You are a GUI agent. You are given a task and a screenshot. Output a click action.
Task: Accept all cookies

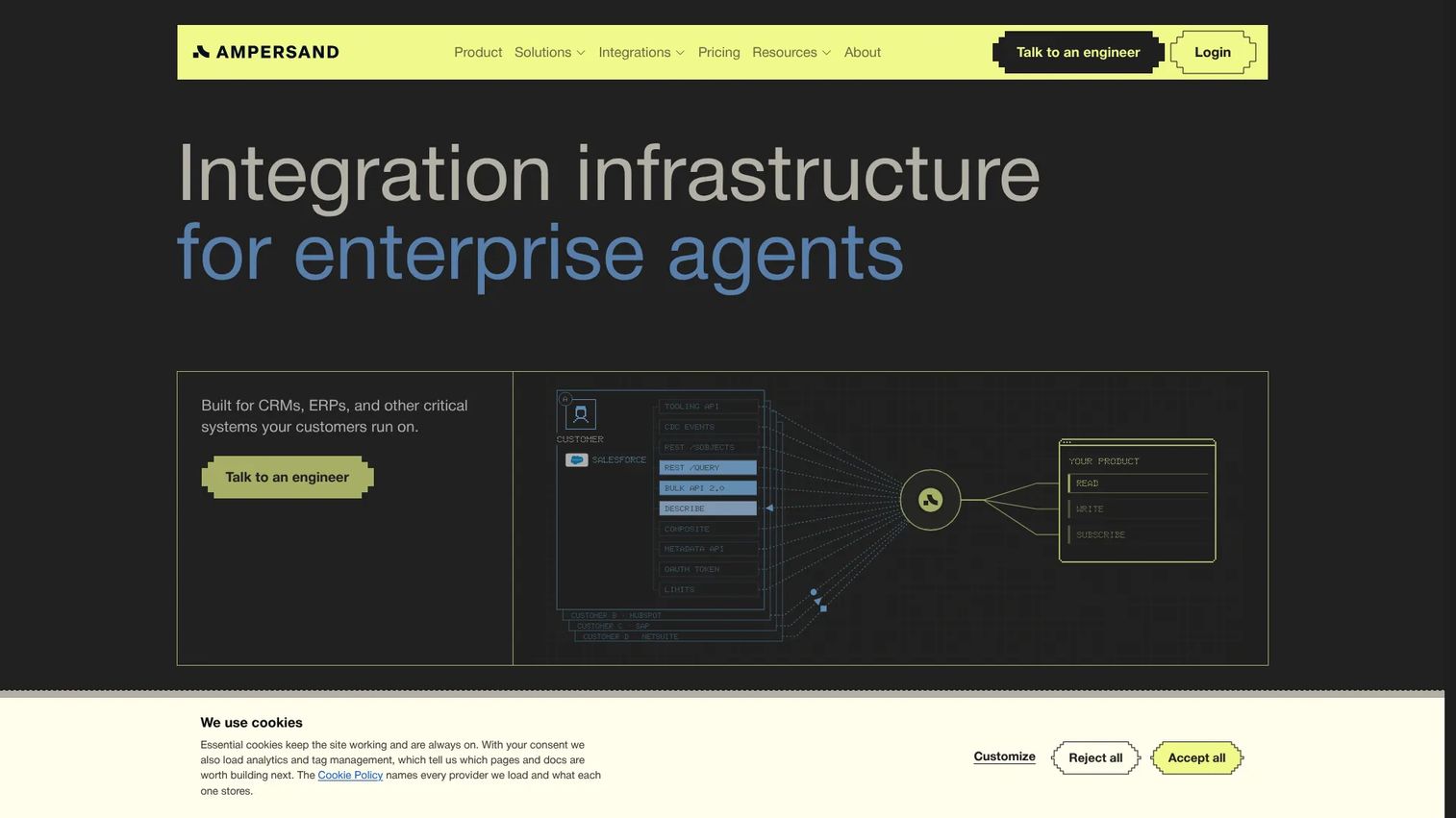tap(1196, 757)
